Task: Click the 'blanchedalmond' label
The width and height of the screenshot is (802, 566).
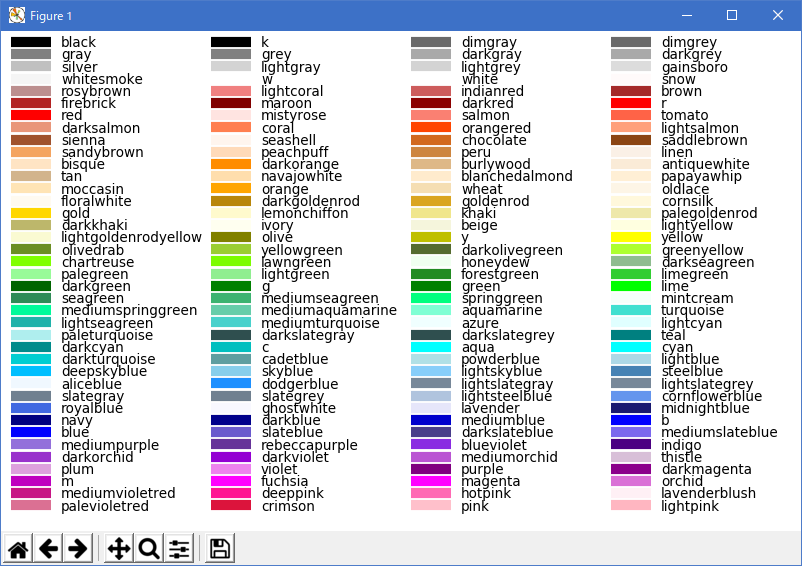Action: point(517,176)
